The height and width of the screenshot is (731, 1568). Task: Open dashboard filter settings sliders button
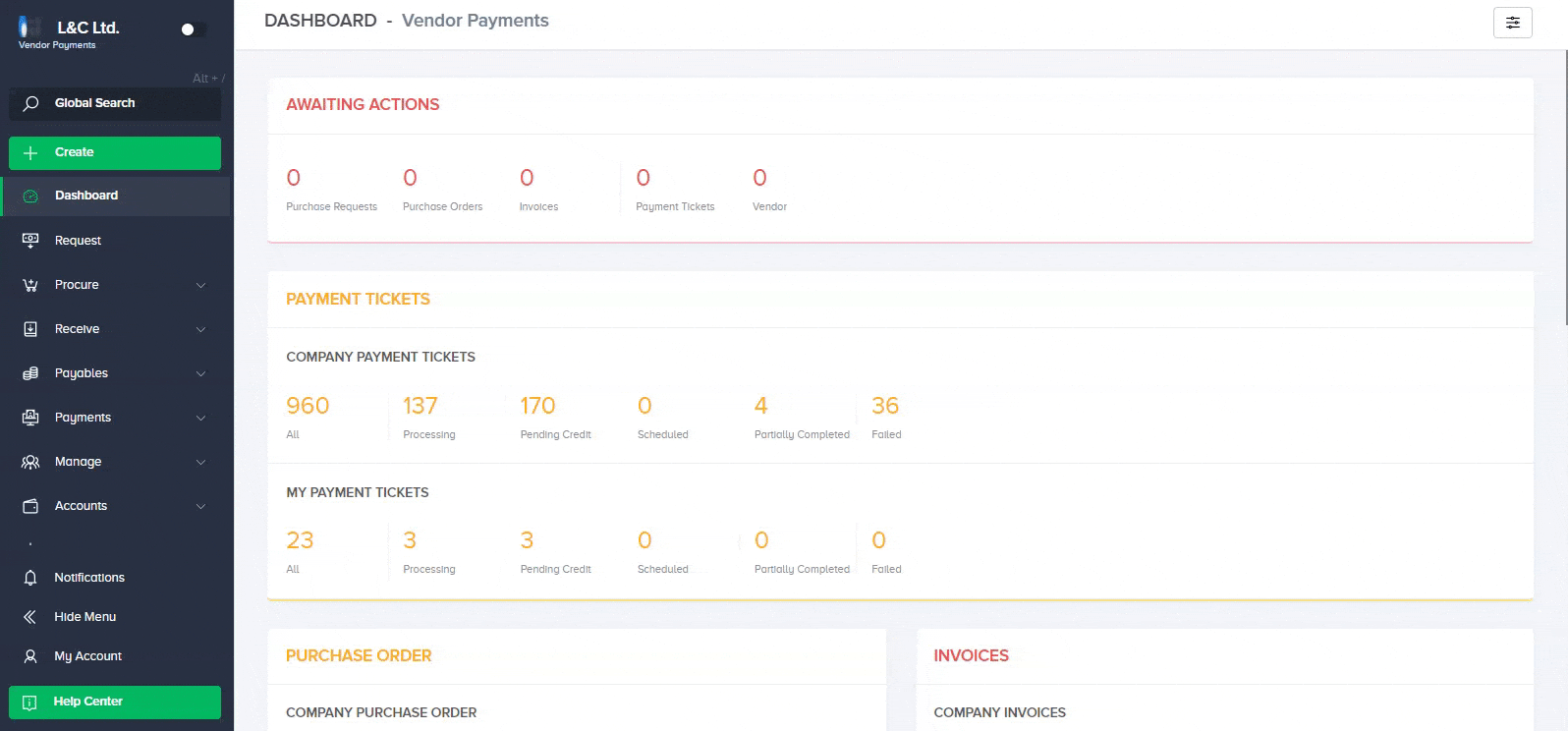coord(1513,23)
